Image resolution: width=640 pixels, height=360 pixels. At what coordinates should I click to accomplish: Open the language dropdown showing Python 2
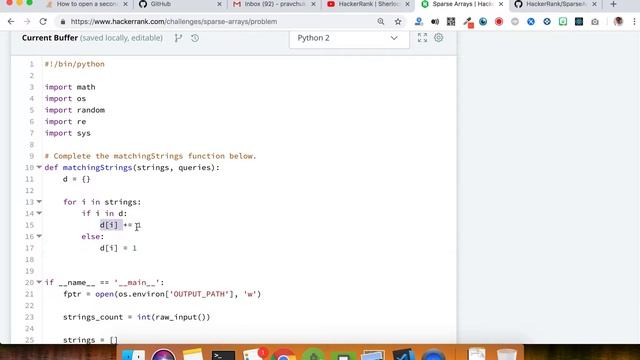click(x=349, y=38)
